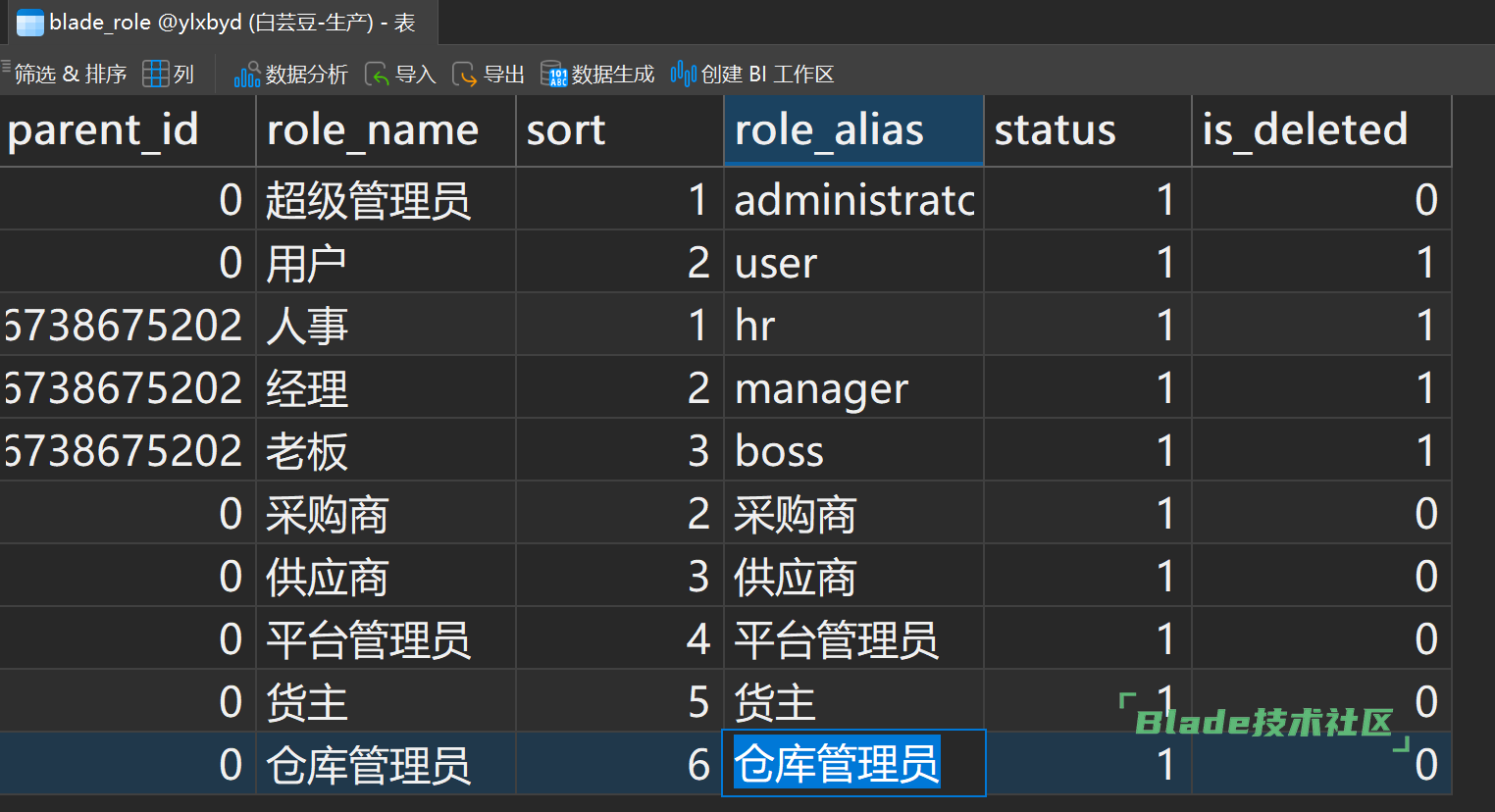Select the administrator role_alias cell
This screenshot has width=1495, height=812.
(852, 200)
